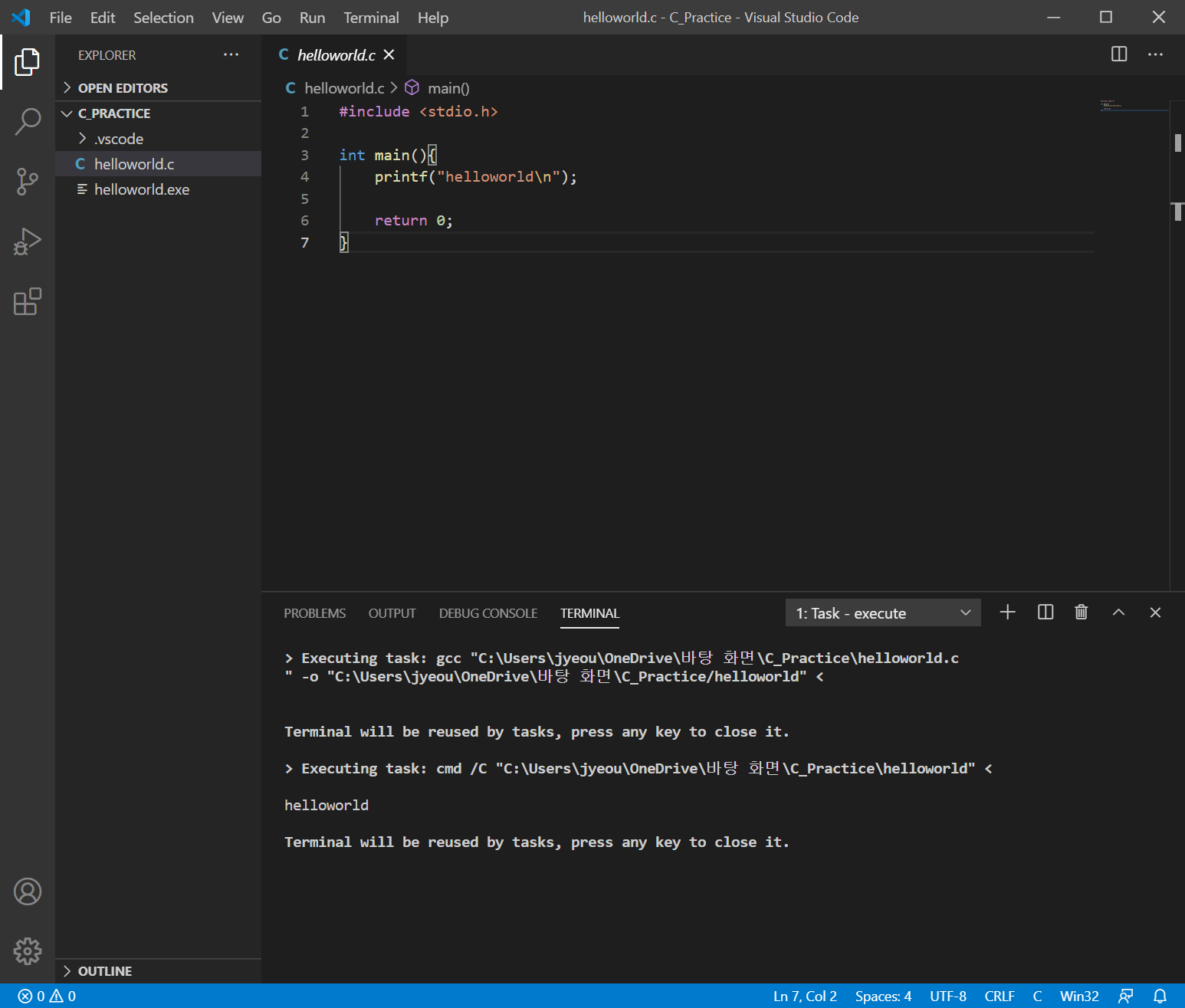
Task: Select helloworld.c in the file explorer
Action: point(159,164)
